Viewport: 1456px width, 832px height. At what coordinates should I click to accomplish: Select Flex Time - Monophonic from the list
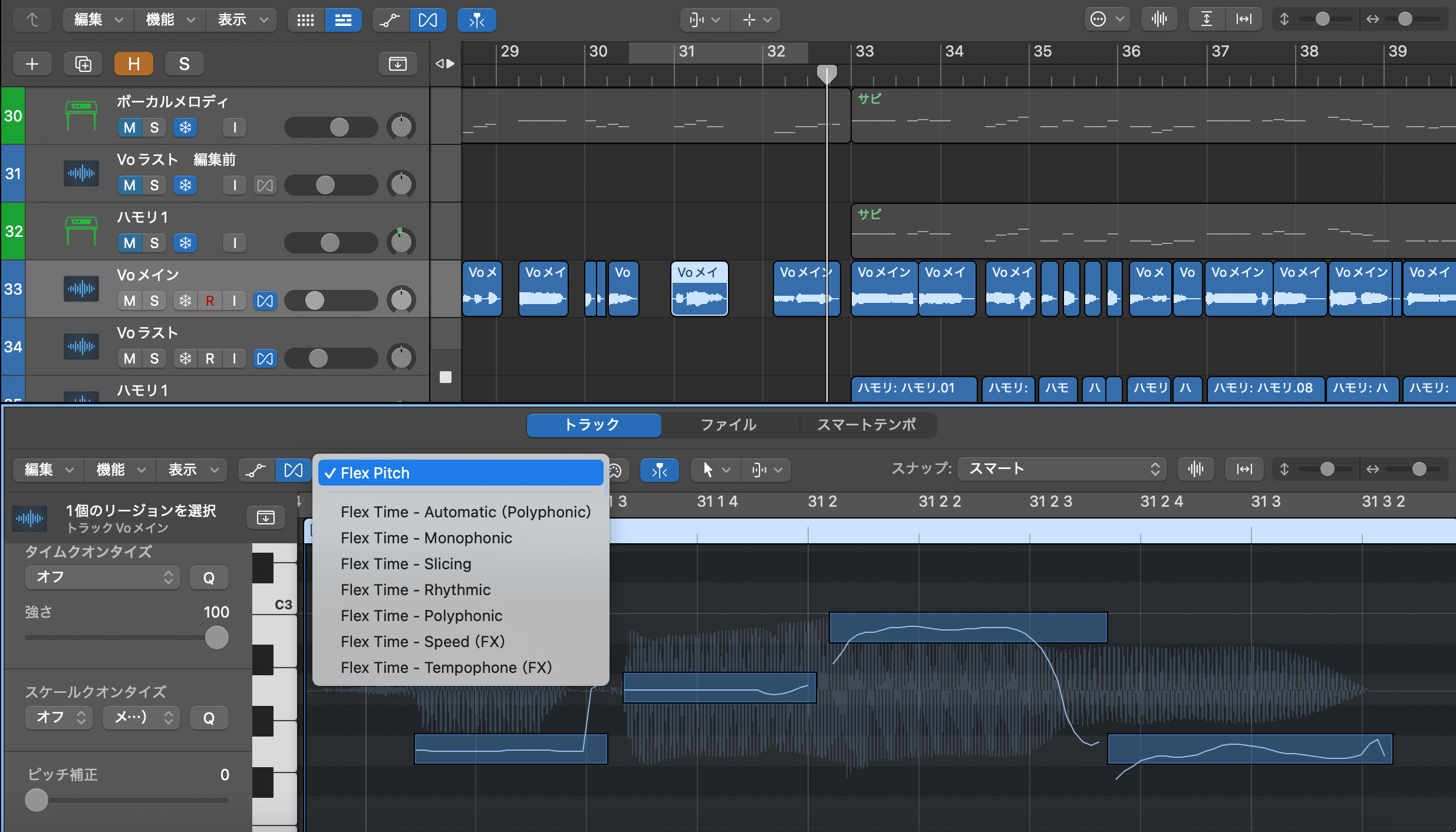426,537
